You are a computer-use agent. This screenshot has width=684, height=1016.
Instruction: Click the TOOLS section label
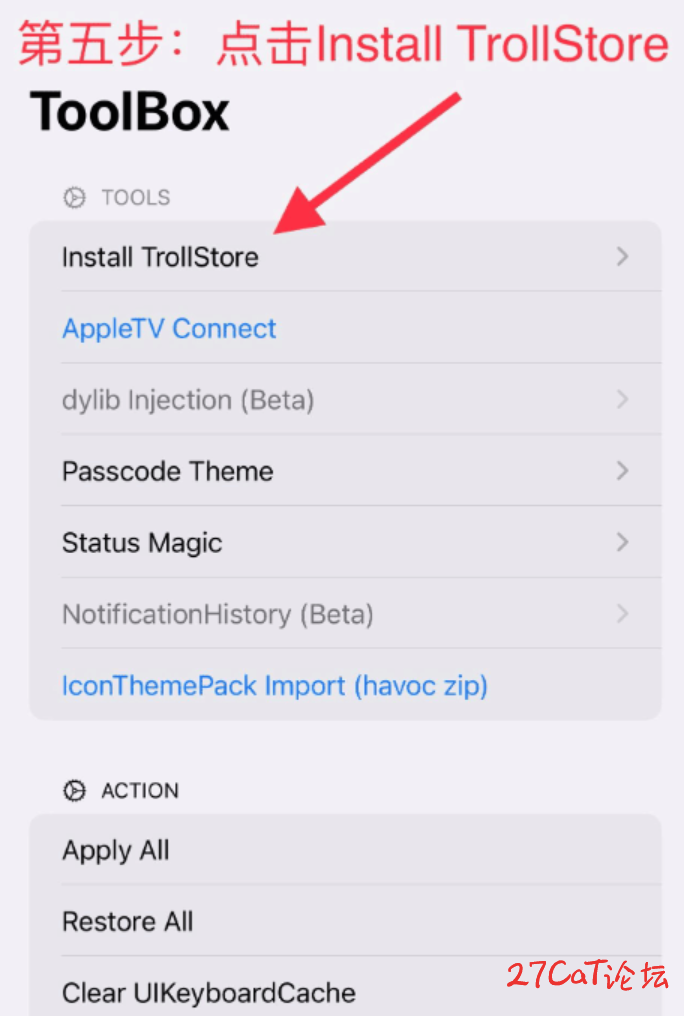pyautogui.click(x=136, y=197)
